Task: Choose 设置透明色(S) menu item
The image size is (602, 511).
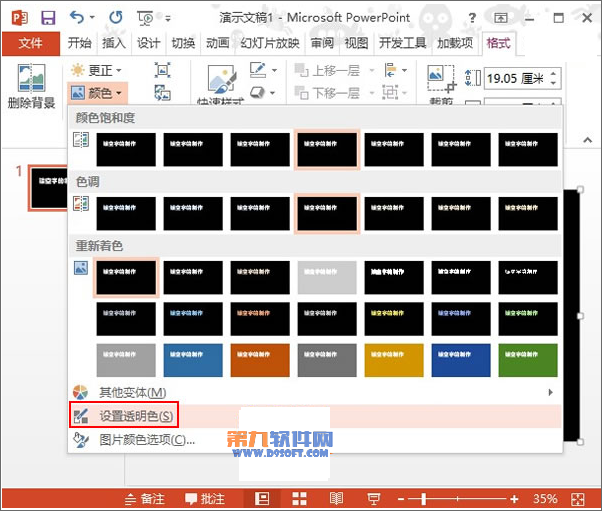Action: click(x=315, y=416)
